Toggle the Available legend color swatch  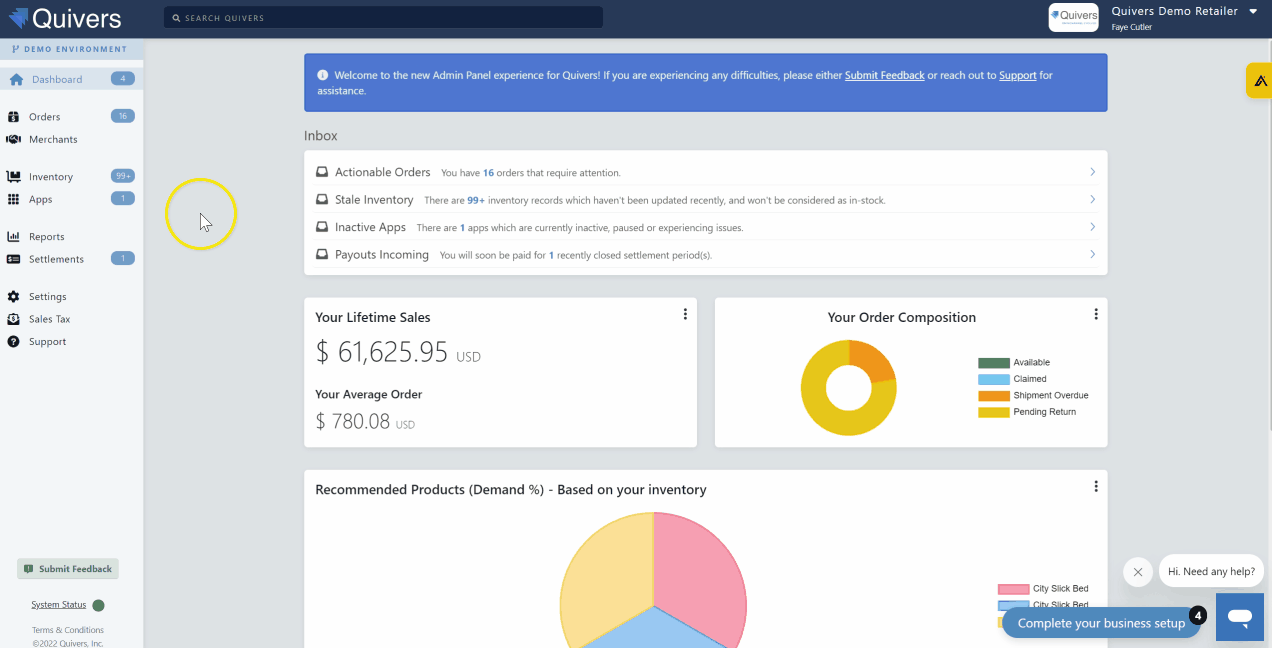(994, 363)
